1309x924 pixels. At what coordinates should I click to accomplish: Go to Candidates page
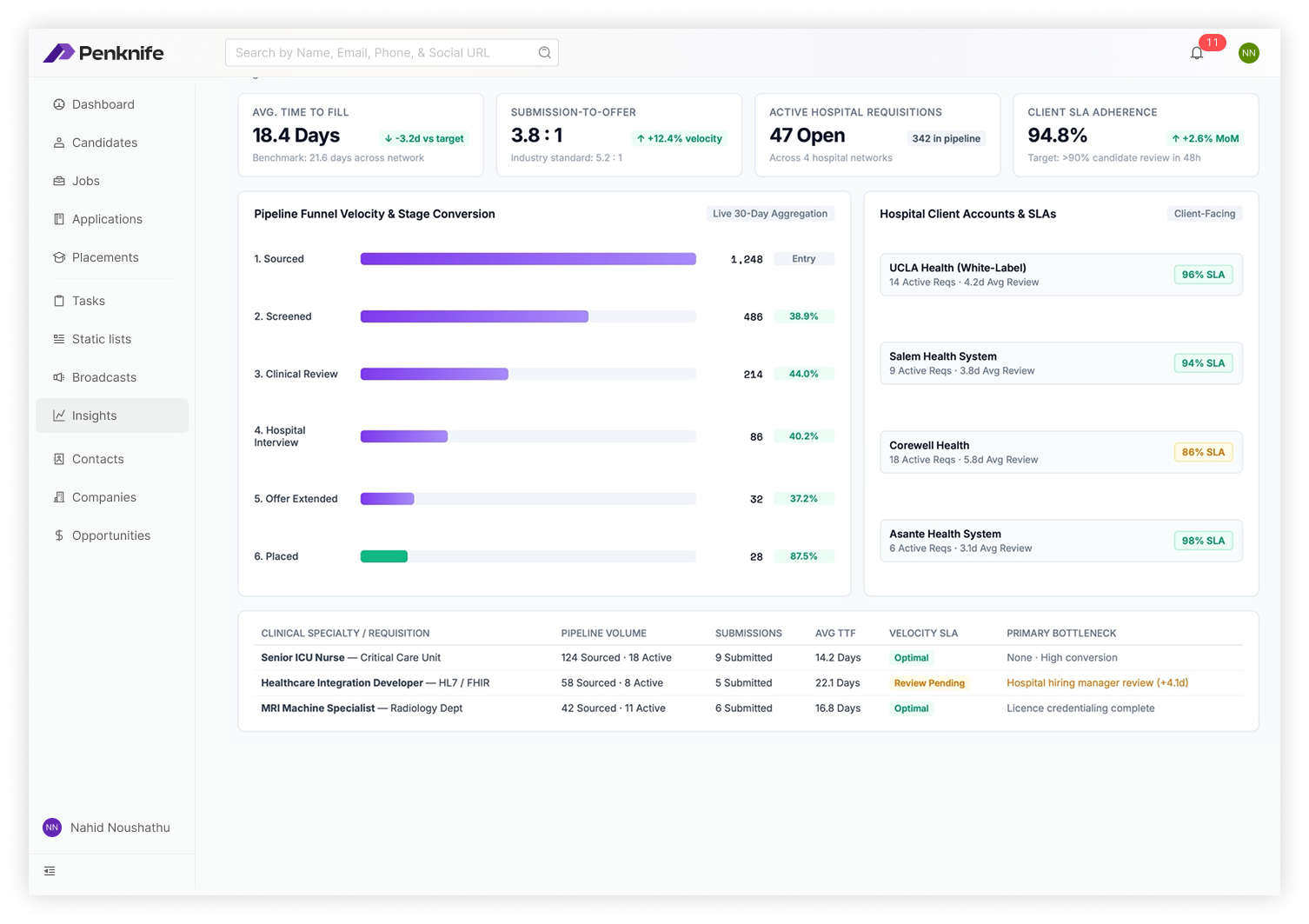[112, 143]
